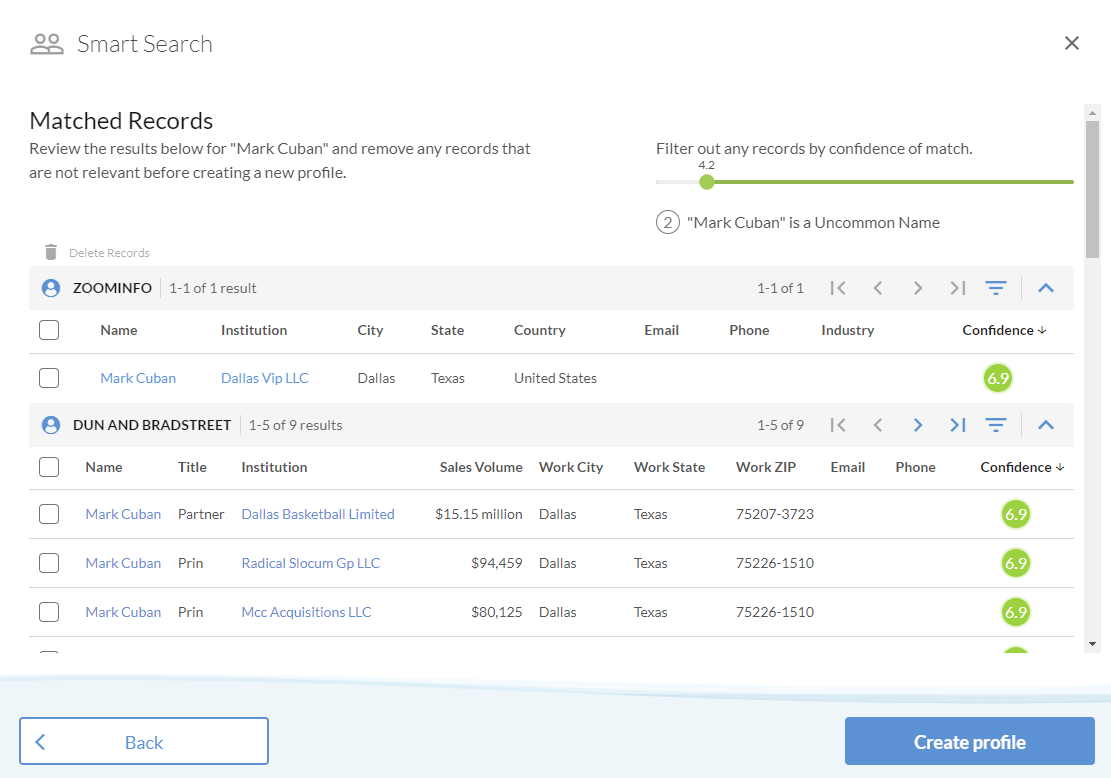
Task: Click the Create profile button
Action: coord(969,742)
